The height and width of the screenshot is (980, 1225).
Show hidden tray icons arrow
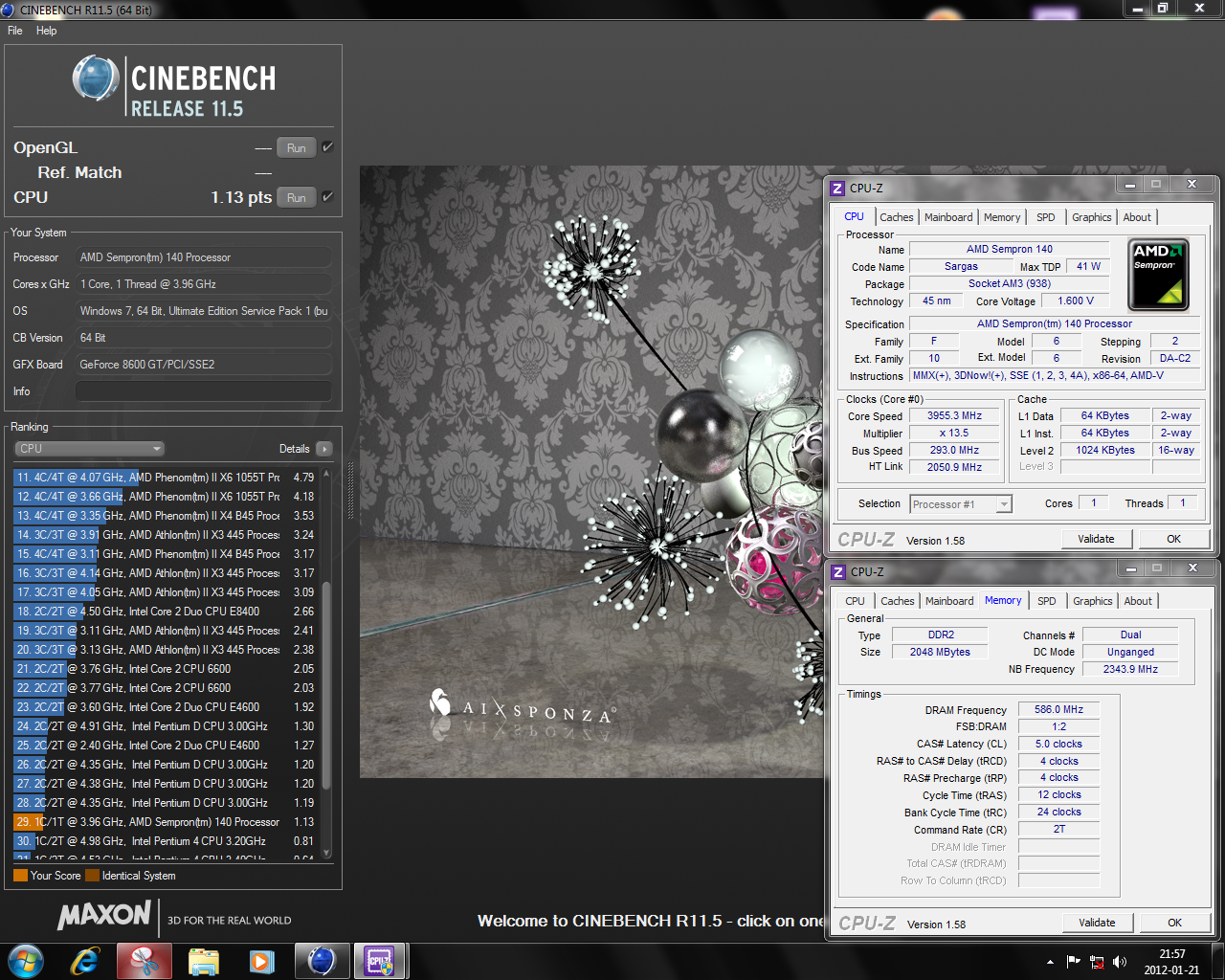click(1050, 962)
